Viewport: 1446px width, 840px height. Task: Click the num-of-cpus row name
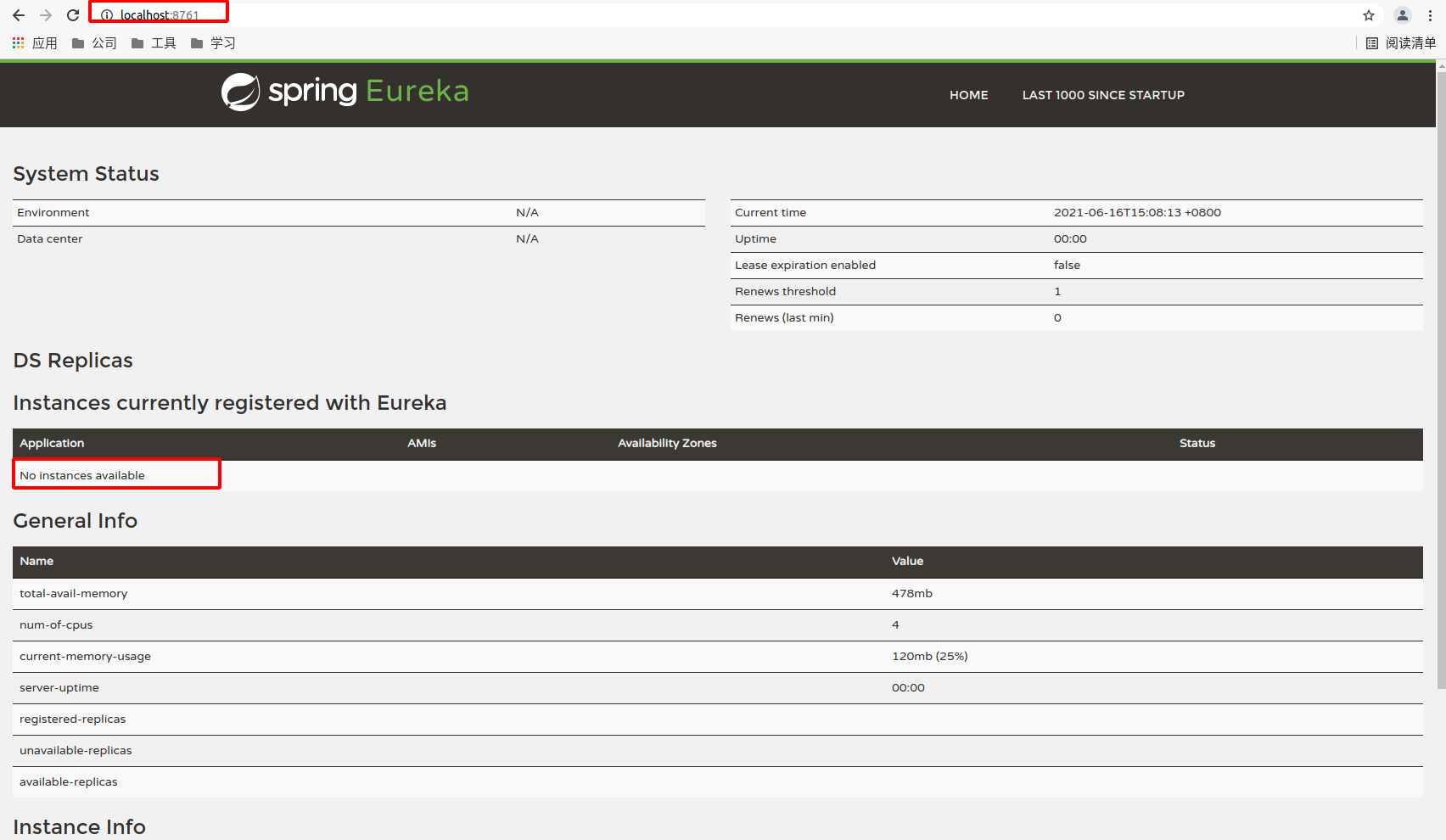coord(56,625)
